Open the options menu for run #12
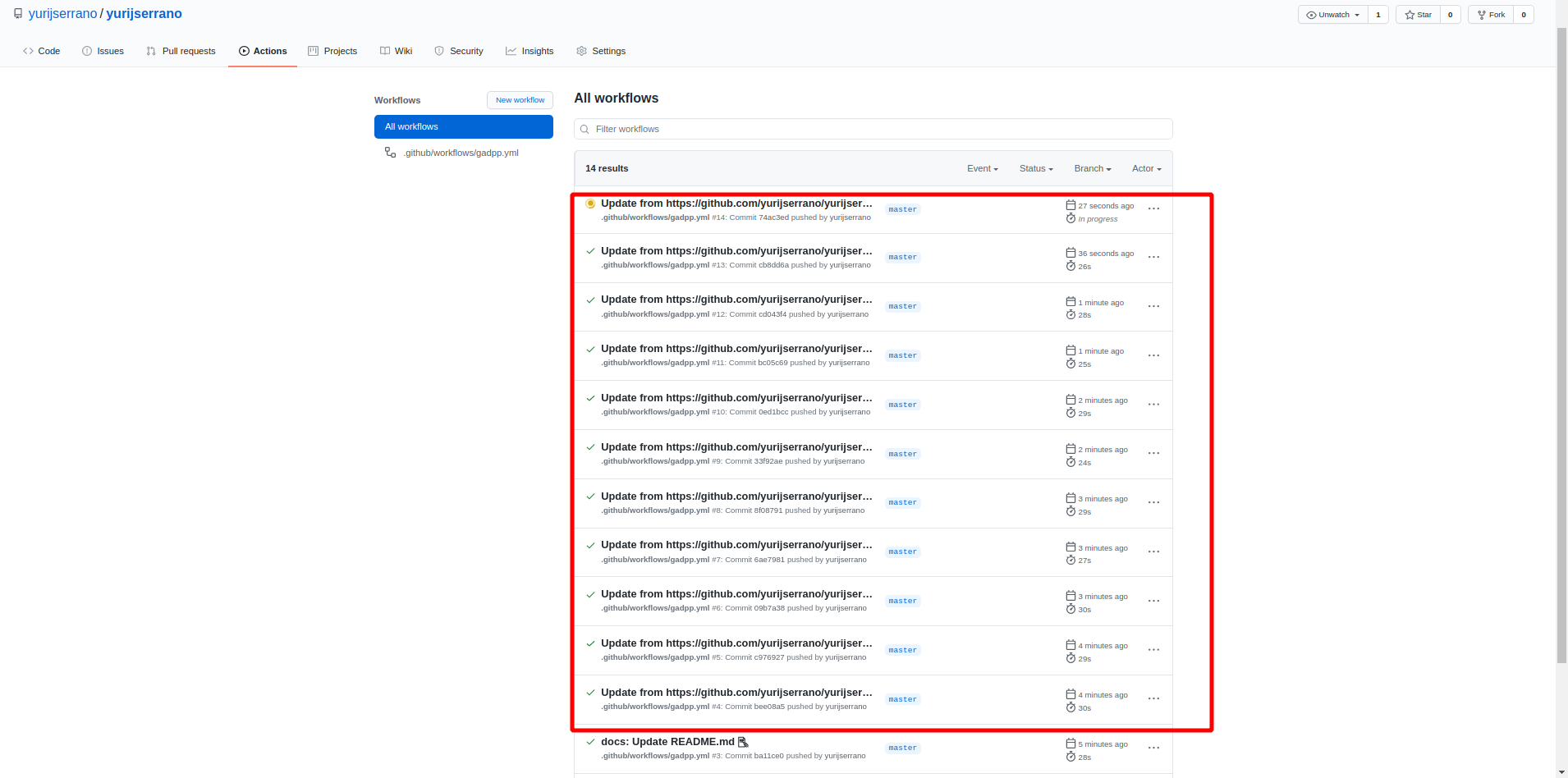 point(1153,307)
